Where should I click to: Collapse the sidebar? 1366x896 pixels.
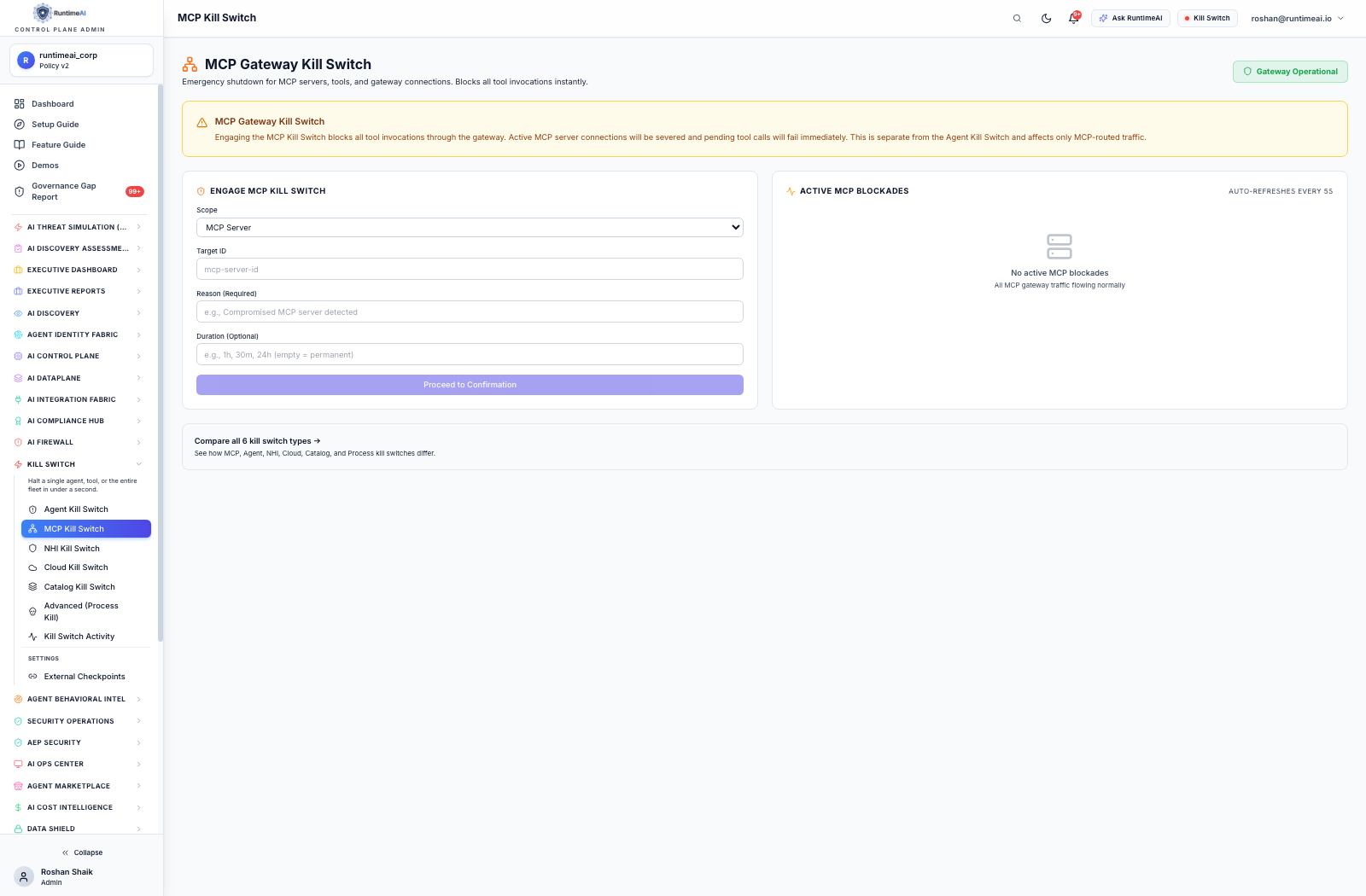82,852
